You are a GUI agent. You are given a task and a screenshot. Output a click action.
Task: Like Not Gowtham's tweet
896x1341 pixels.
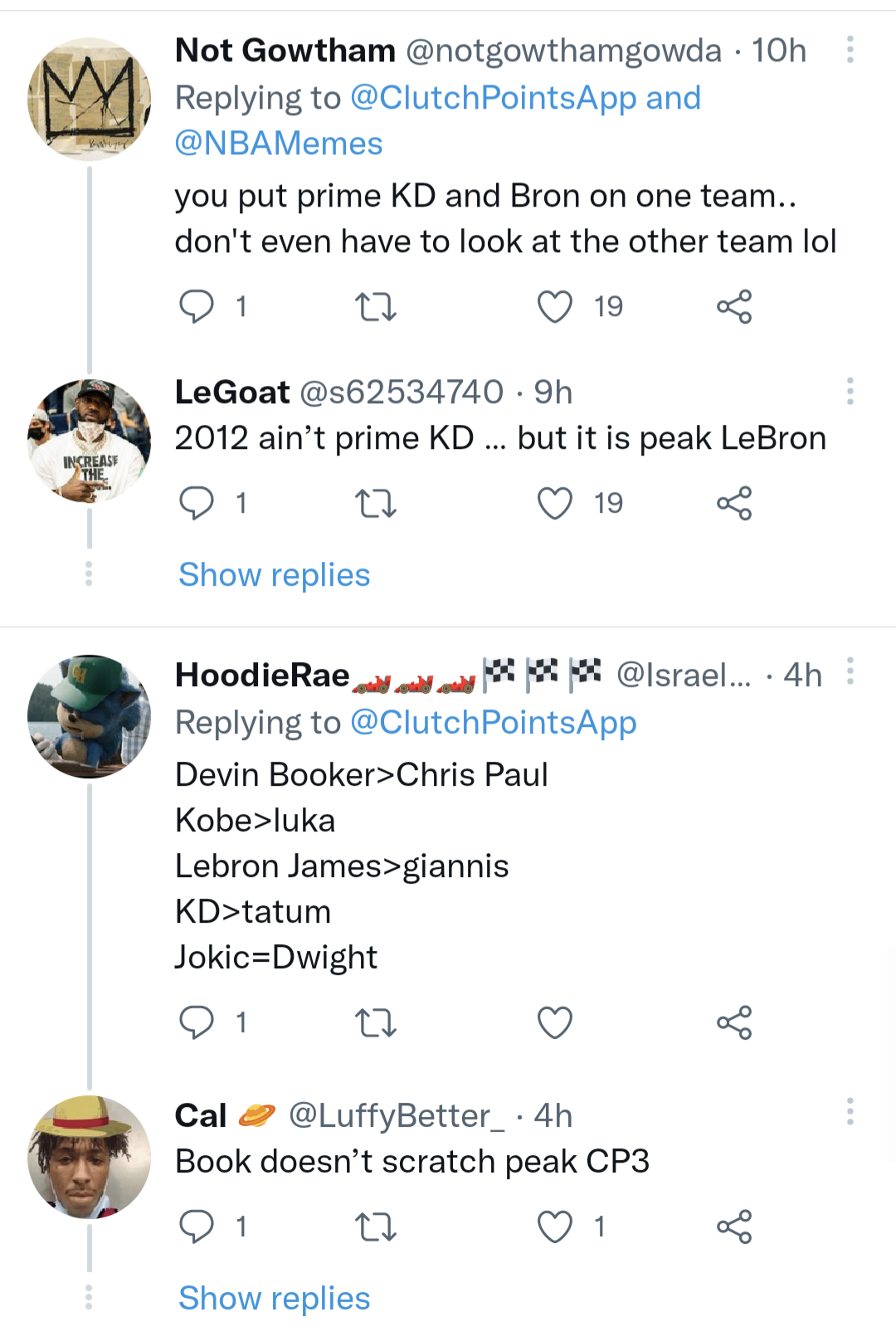point(554,306)
